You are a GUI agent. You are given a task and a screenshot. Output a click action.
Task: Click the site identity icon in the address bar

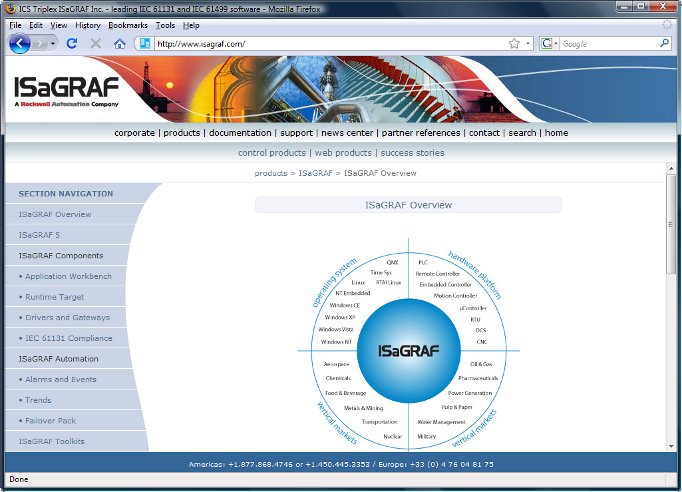point(145,44)
